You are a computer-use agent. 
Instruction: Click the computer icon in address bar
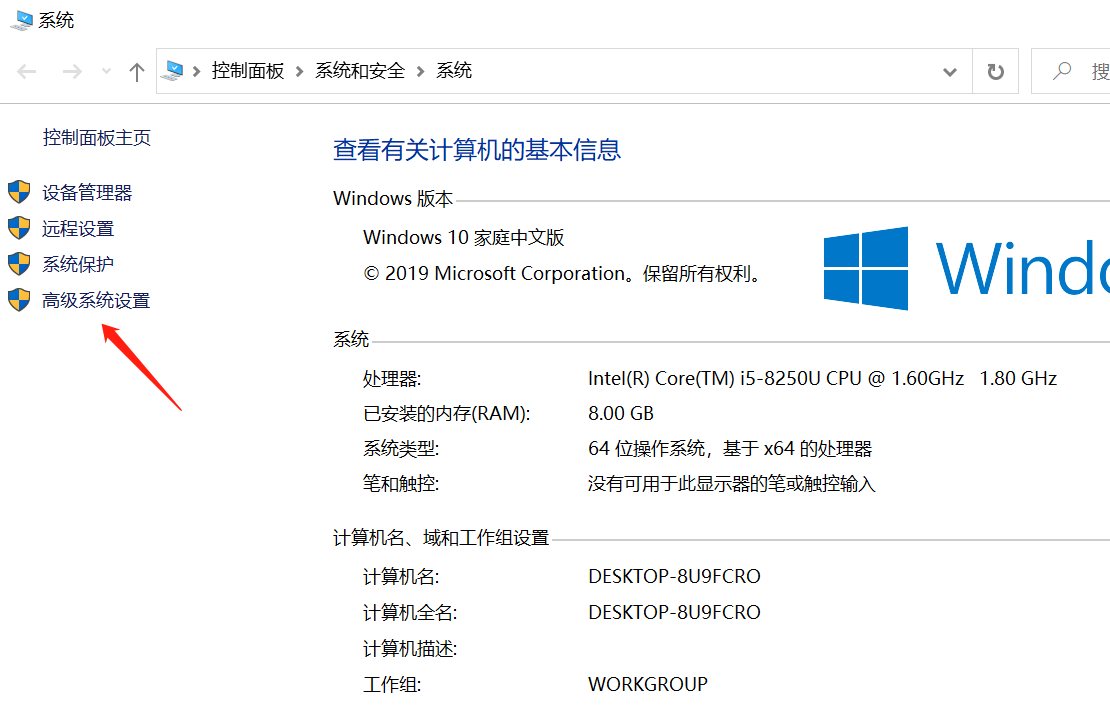point(173,71)
